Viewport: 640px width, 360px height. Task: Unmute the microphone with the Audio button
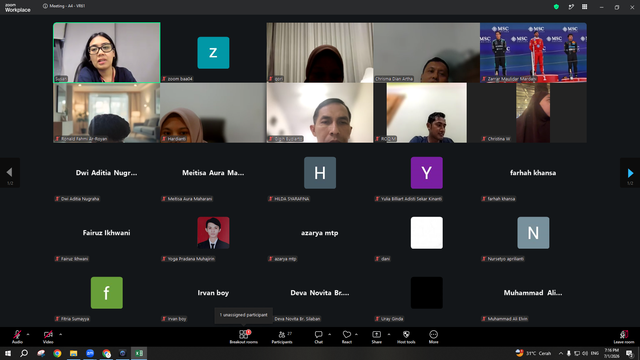tap(17, 337)
